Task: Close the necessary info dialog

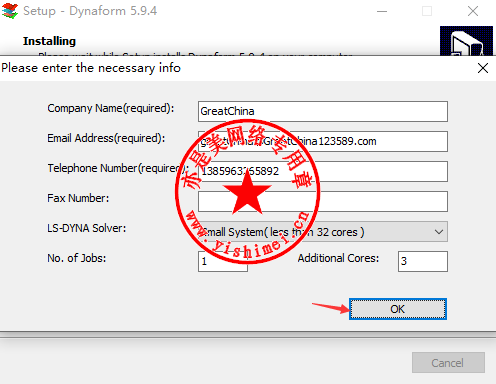Action: pos(483,68)
